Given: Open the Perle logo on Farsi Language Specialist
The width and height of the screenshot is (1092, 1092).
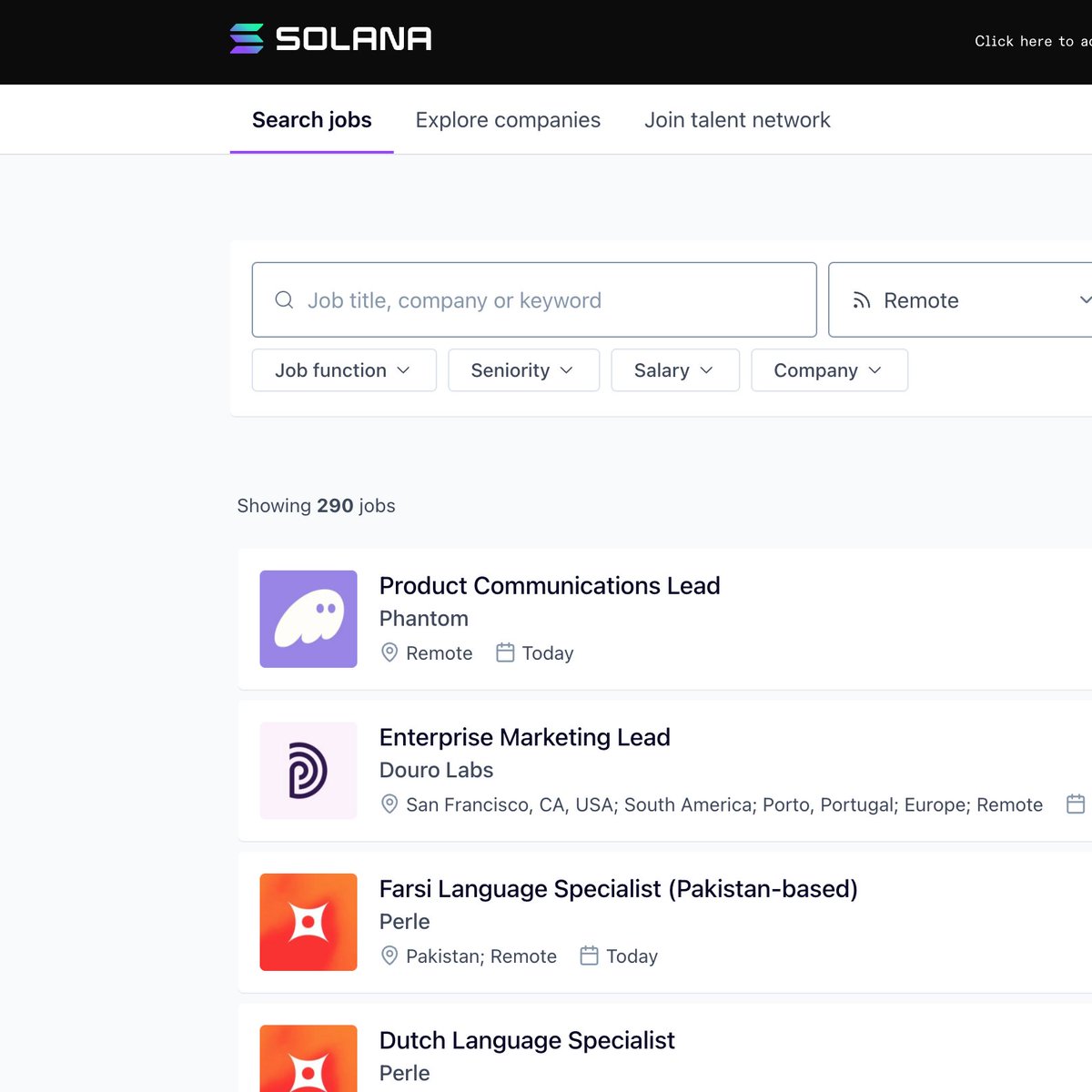Looking at the screenshot, I should click(x=308, y=922).
